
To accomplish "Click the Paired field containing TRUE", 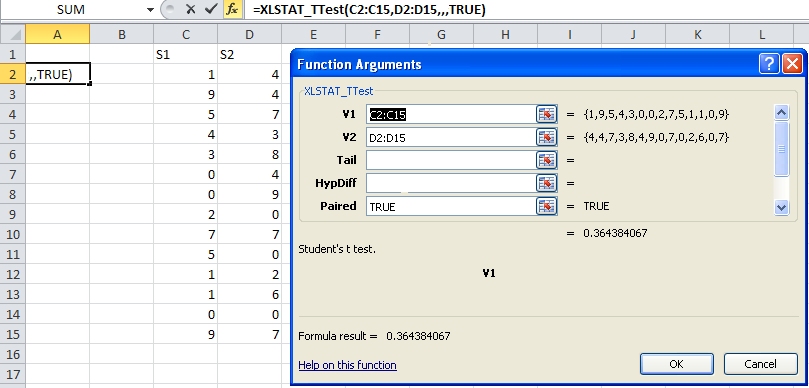I will pyautogui.click(x=451, y=206).
